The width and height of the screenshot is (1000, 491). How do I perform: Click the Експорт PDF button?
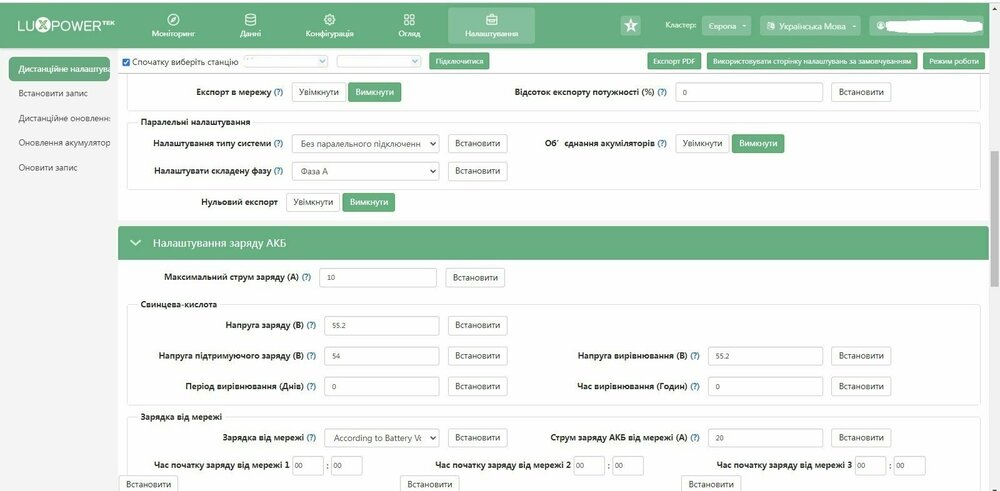(x=675, y=61)
